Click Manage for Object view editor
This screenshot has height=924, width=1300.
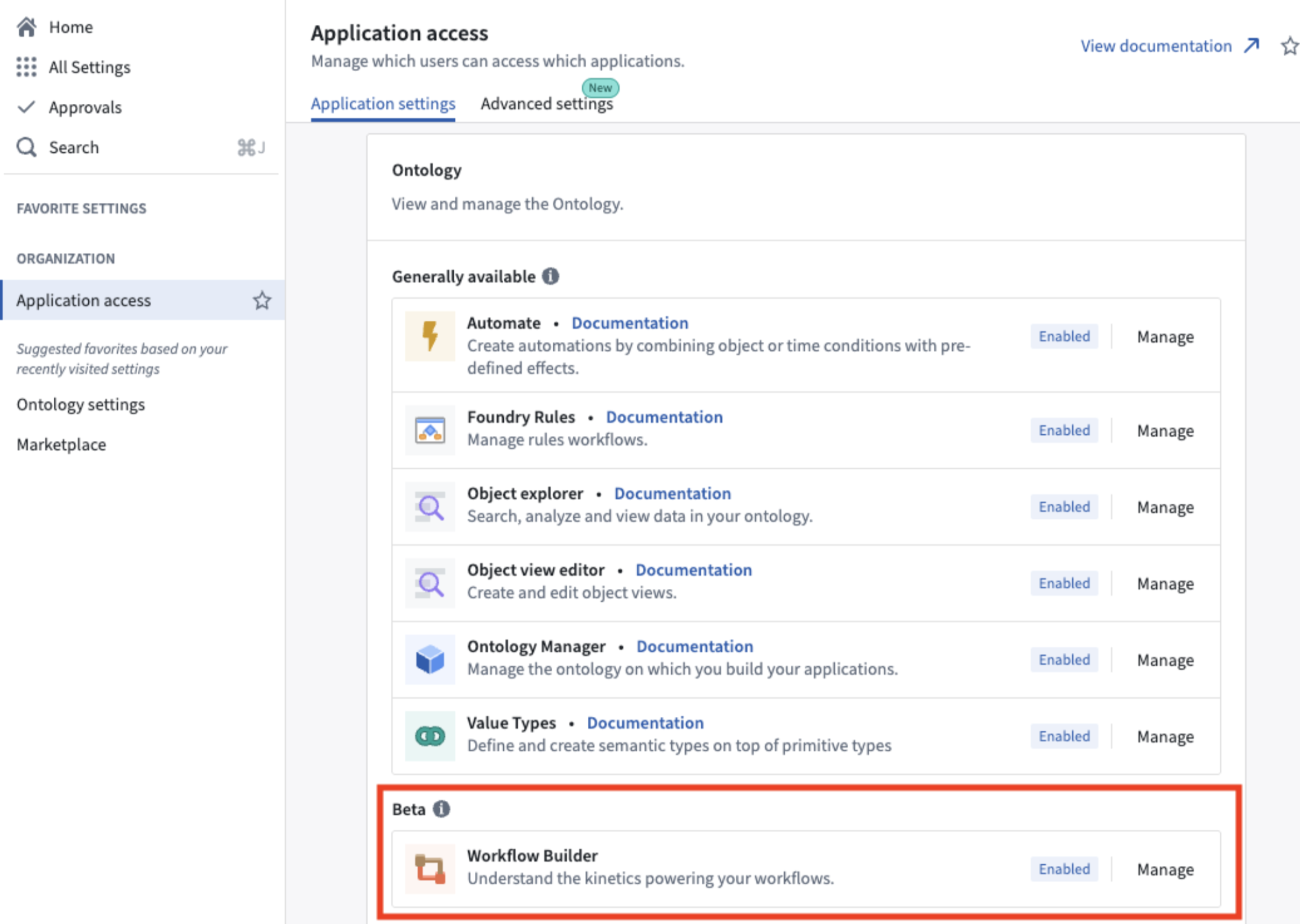[1165, 583]
